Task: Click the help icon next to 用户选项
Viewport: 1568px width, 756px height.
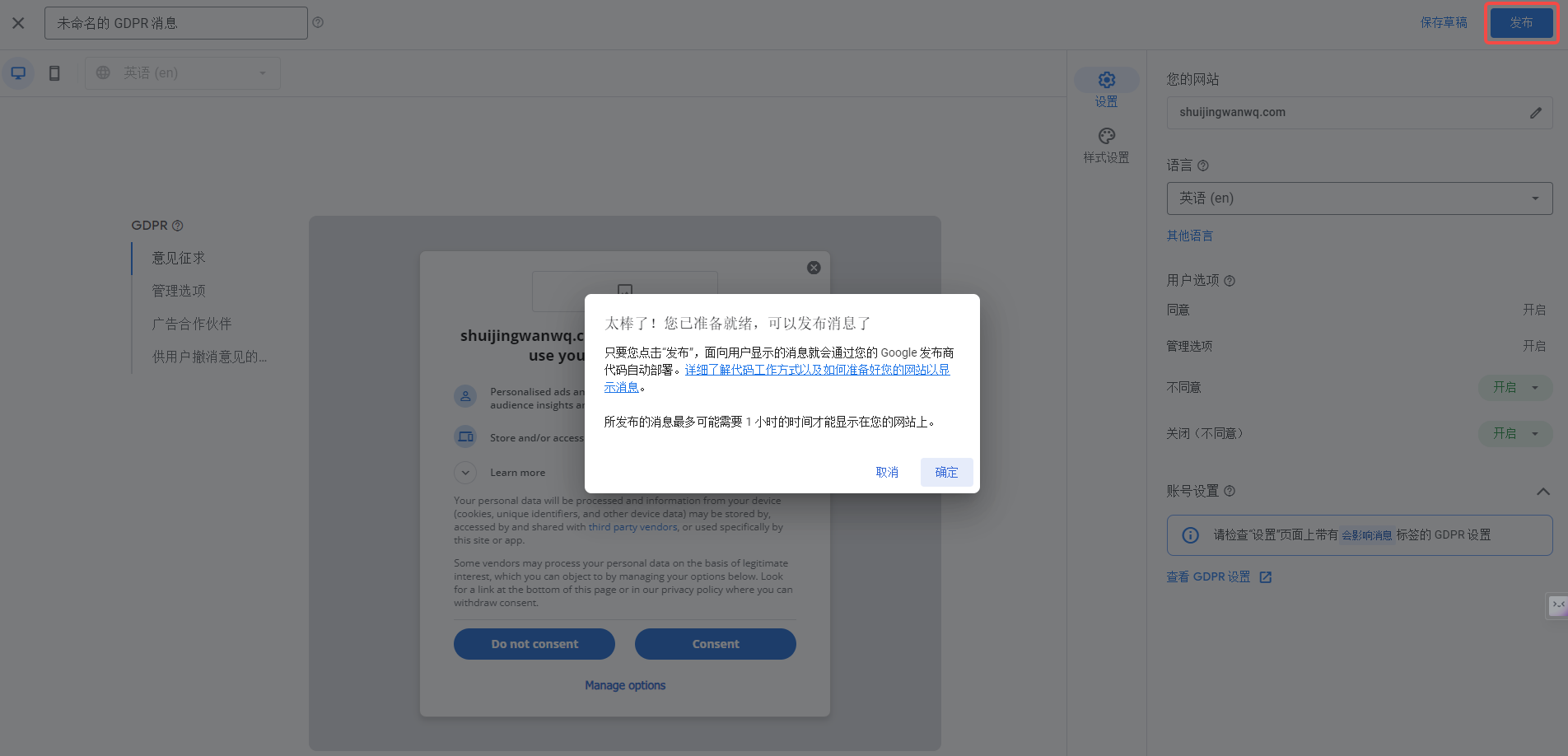Action: tap(1230, 281)
